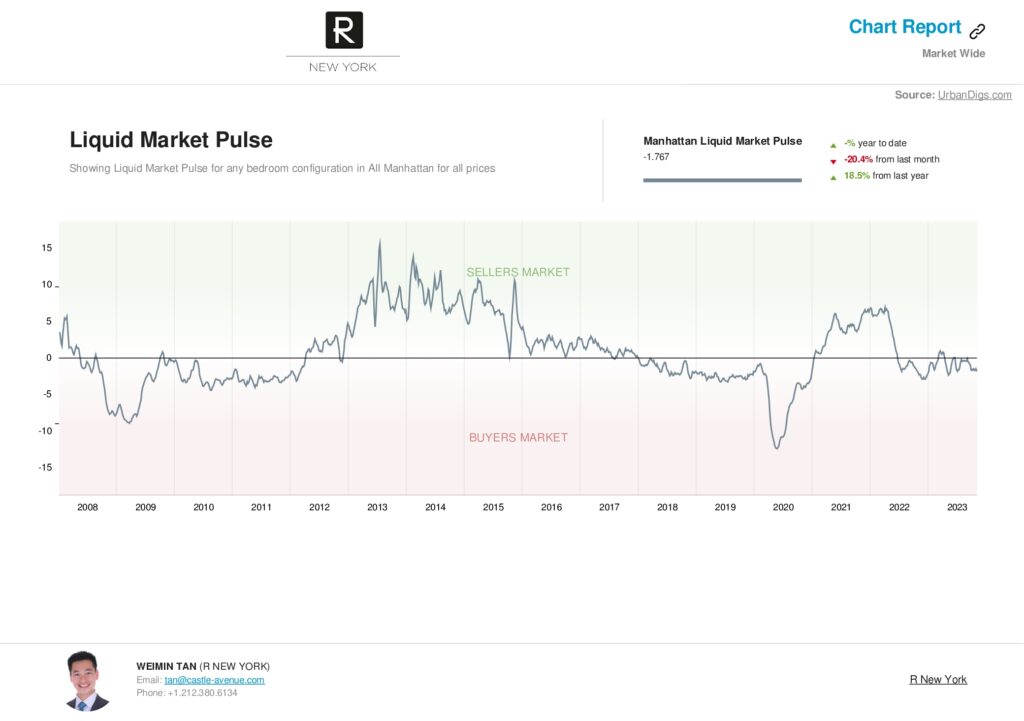Click the R New York logo icon

point(344,30)
